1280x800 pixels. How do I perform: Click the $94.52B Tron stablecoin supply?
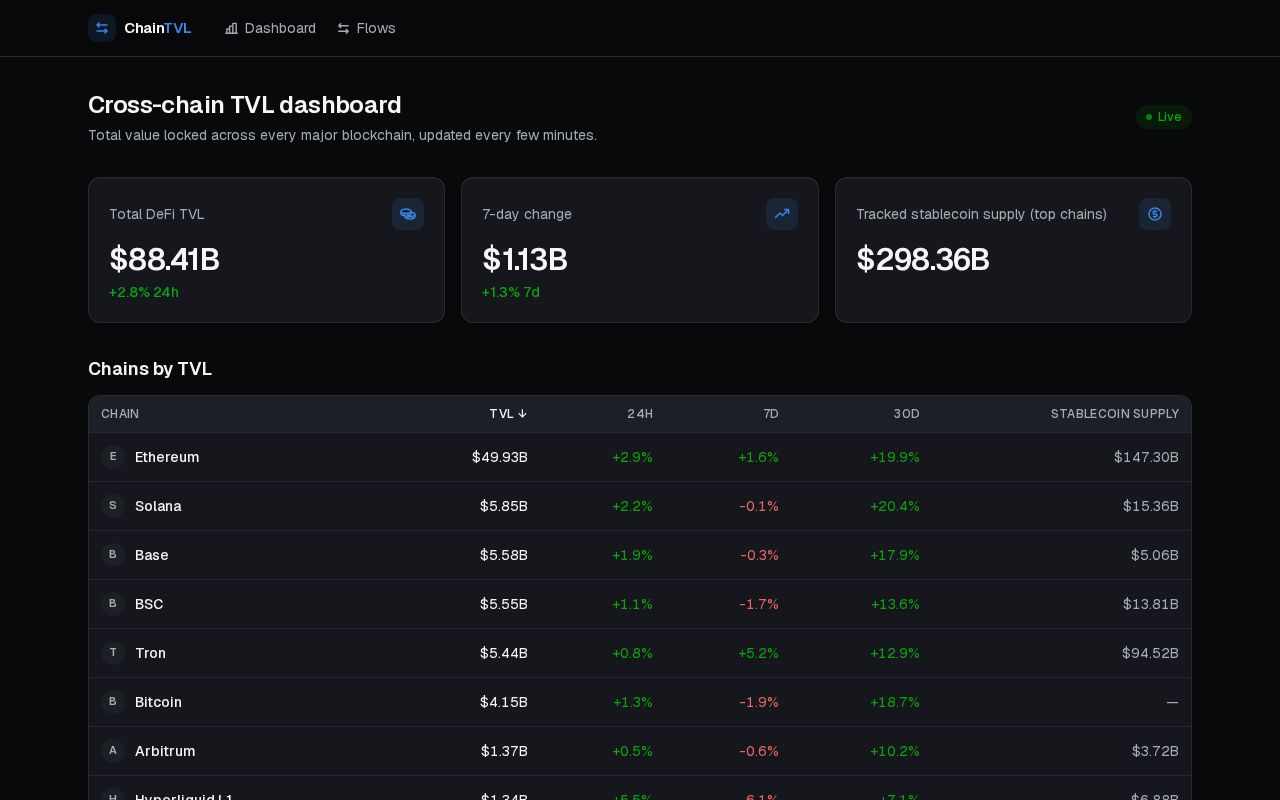tap(1150, 653)
